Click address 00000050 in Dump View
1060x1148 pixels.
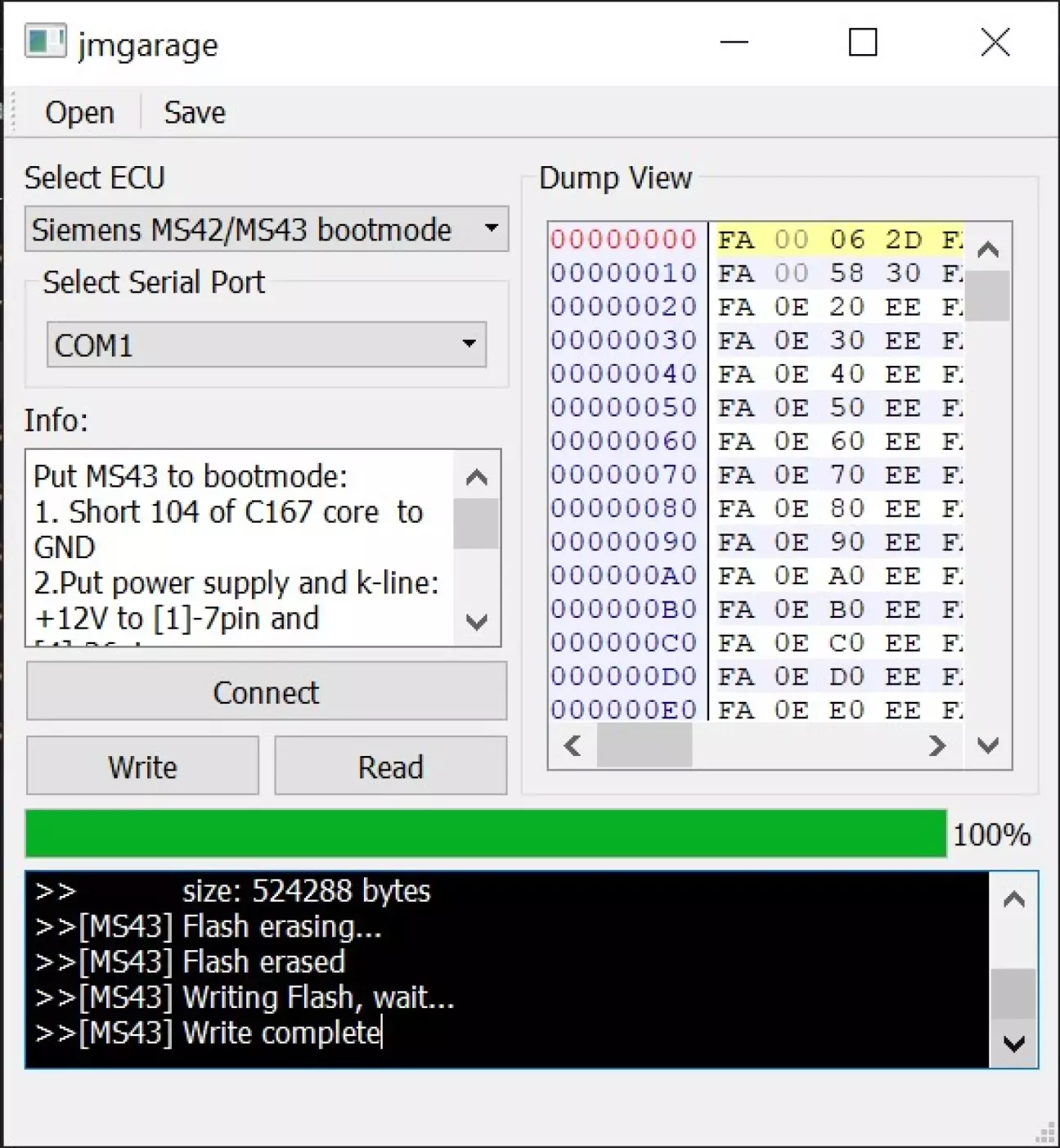623,407
